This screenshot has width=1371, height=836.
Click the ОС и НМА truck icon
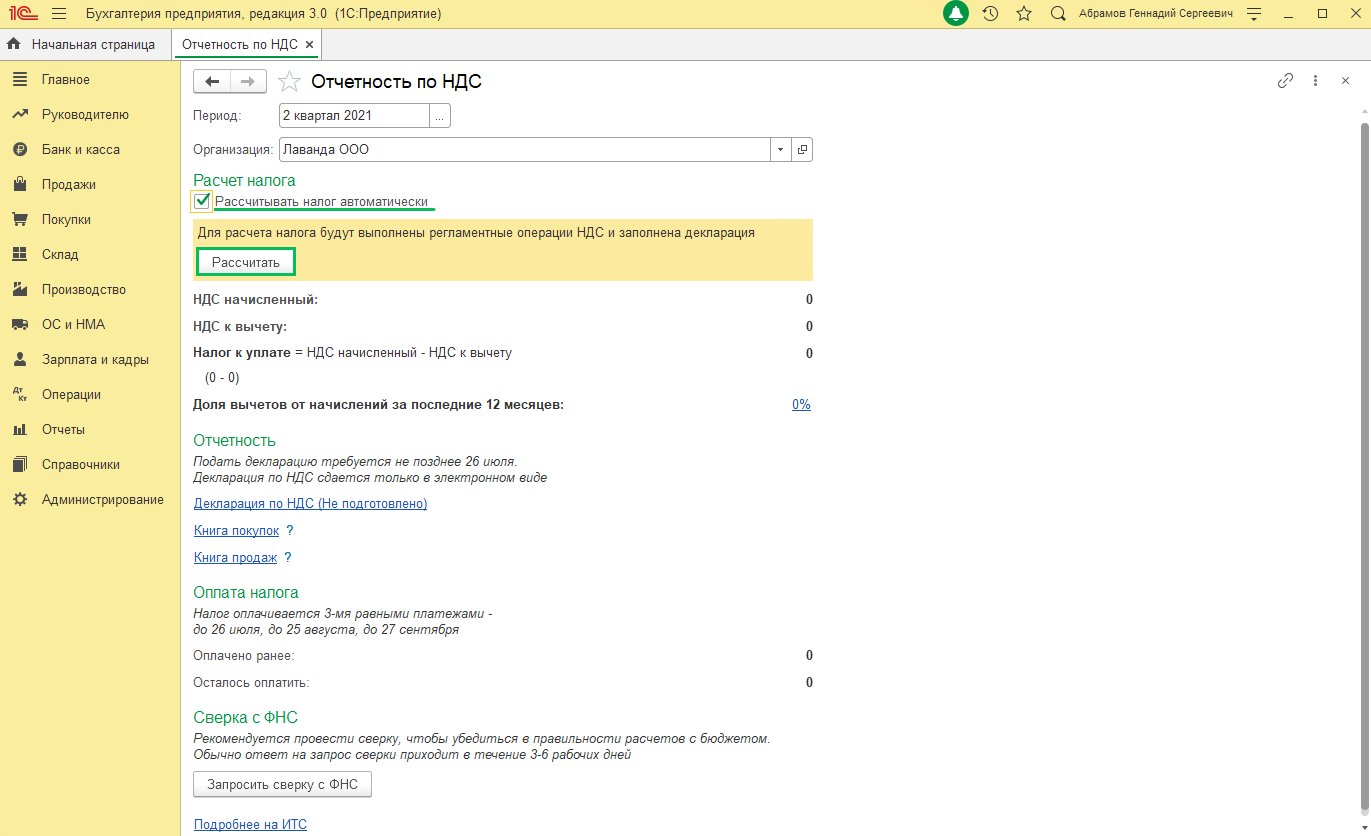click(19, 324)
